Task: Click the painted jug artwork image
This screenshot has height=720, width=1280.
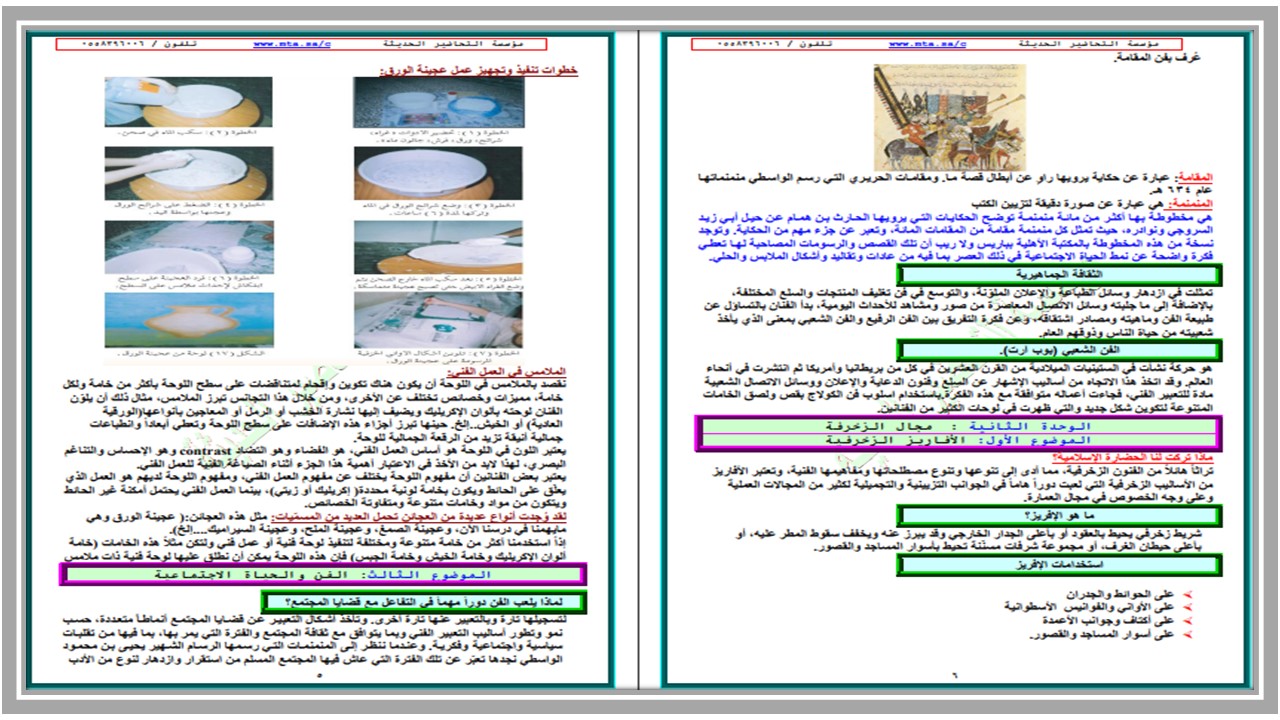Action: [188, 320]
